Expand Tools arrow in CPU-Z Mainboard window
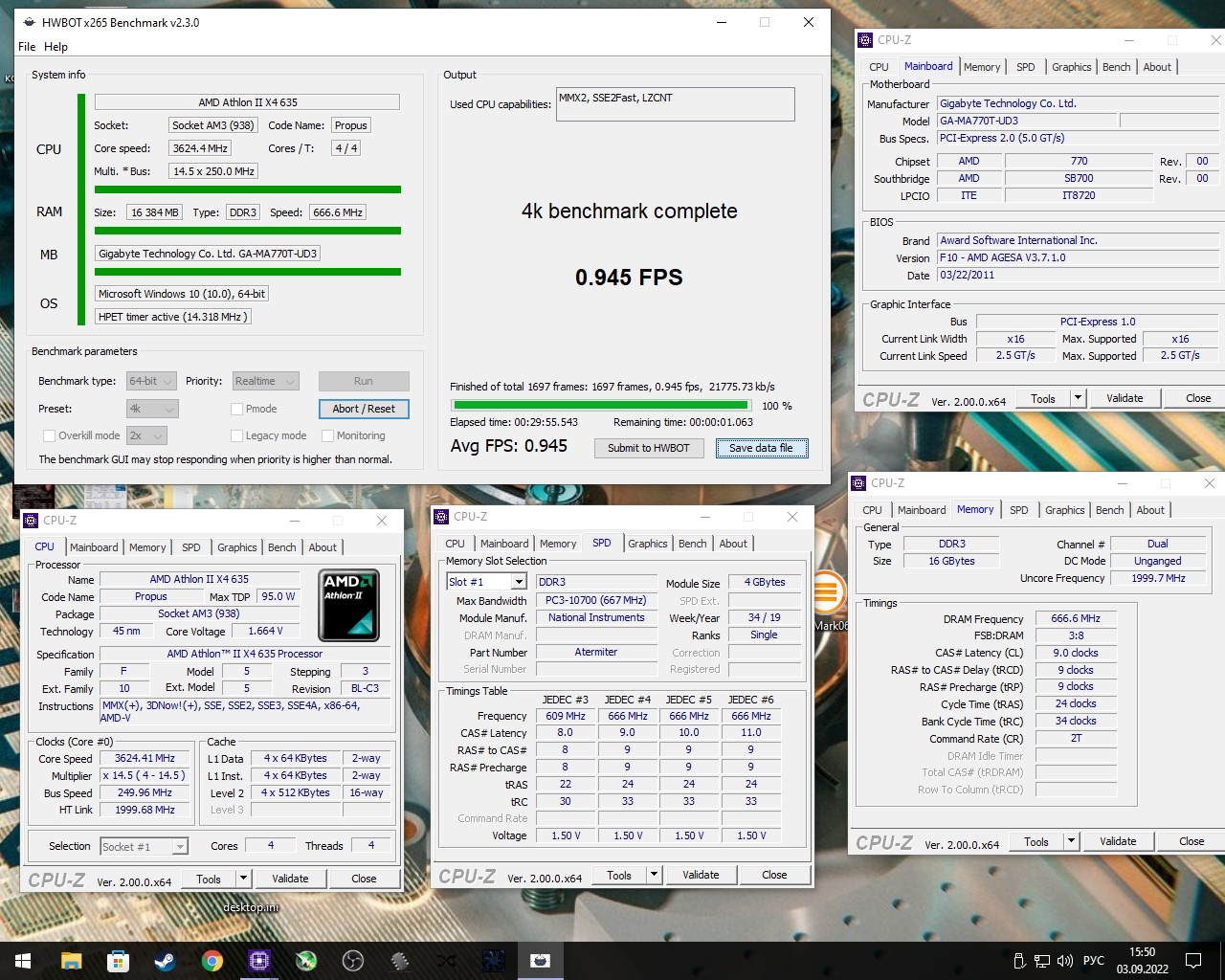 1078,398
